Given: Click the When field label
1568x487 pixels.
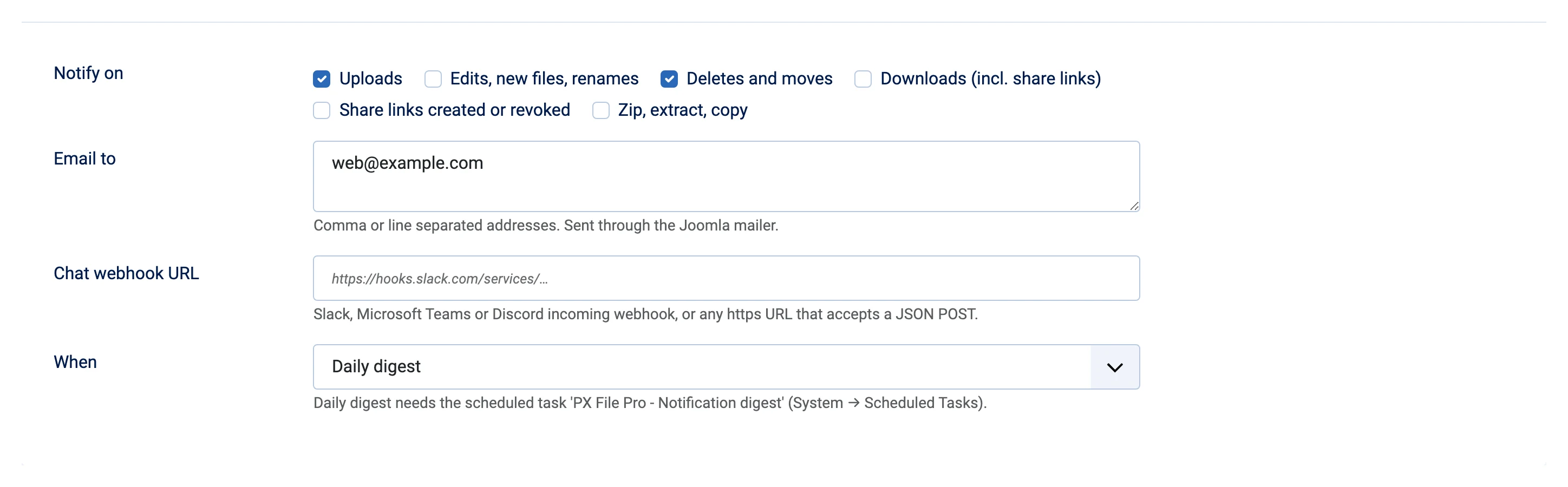Looking at the screenshot, I should pos(75,363).
